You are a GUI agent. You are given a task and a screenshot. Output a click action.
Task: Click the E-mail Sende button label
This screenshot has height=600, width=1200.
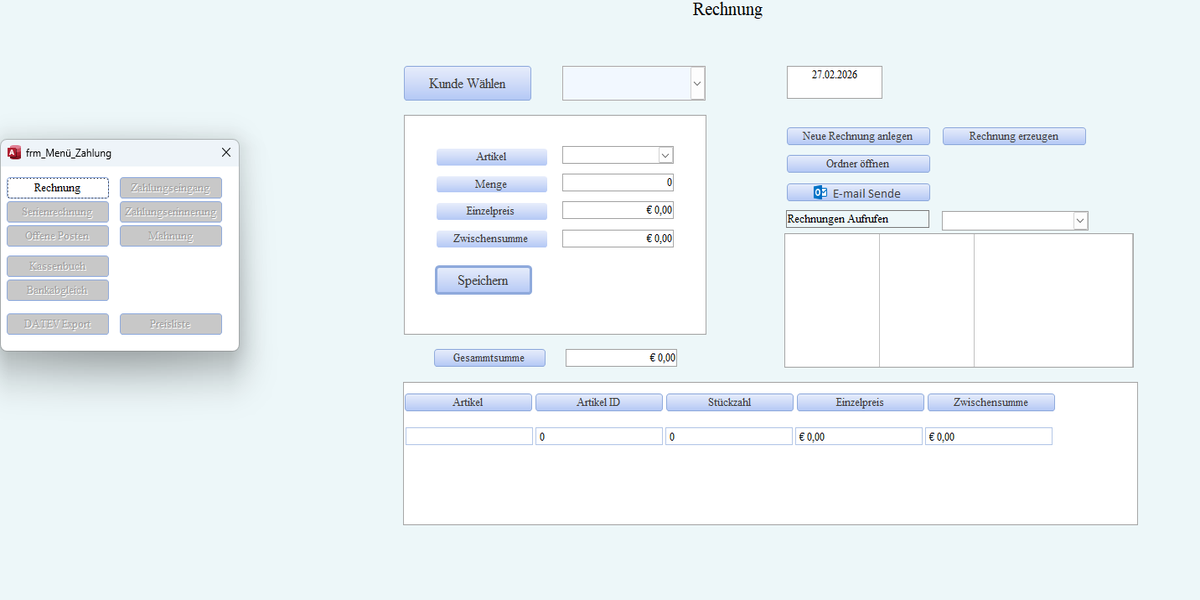866,193
